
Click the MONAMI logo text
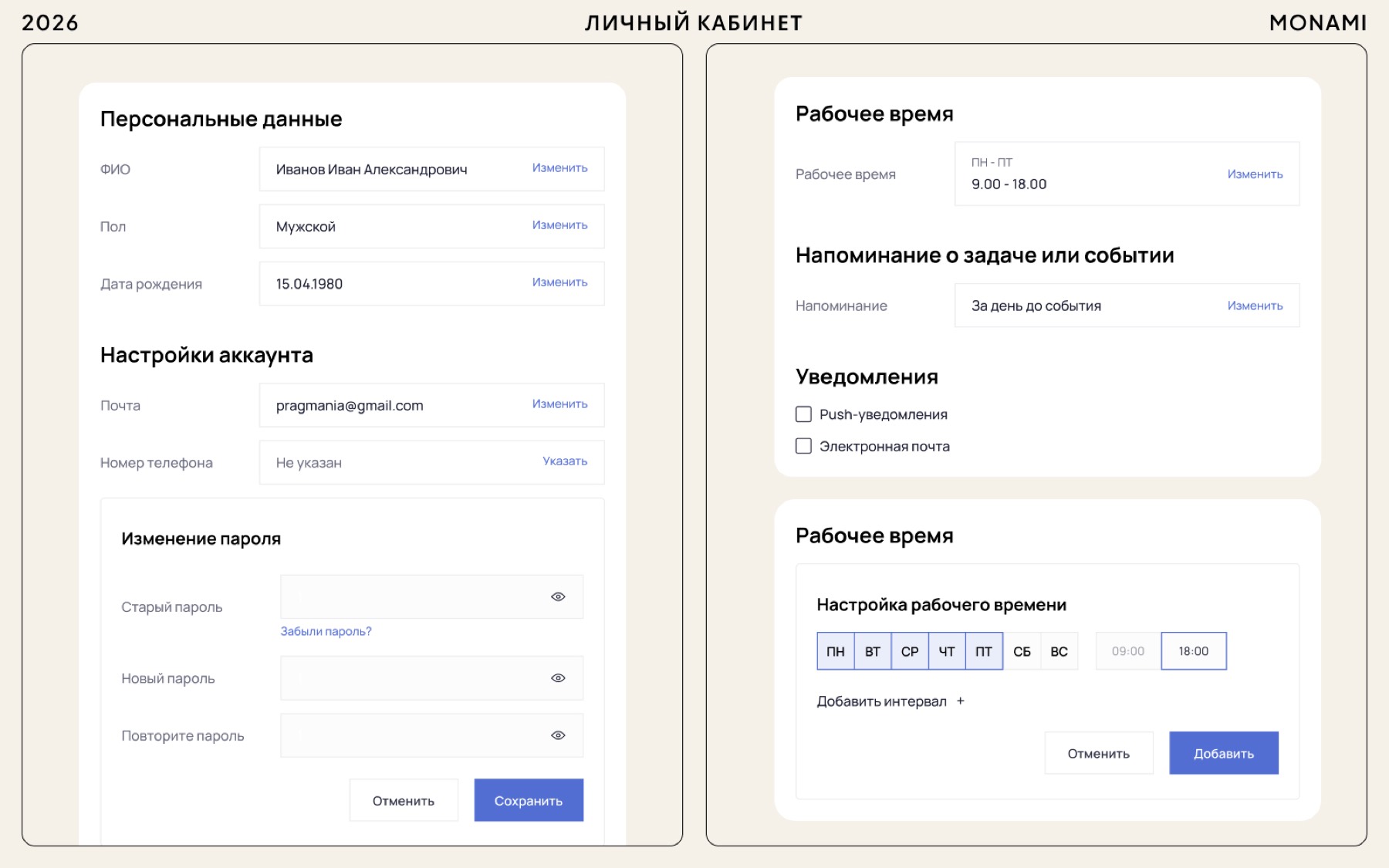[1318, 23]
